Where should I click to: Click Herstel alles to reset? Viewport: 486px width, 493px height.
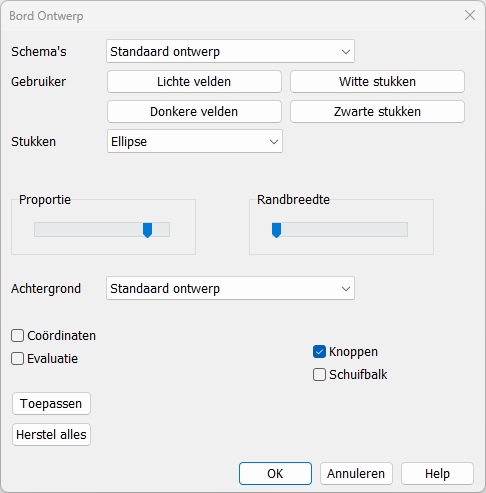click(51, 434)
